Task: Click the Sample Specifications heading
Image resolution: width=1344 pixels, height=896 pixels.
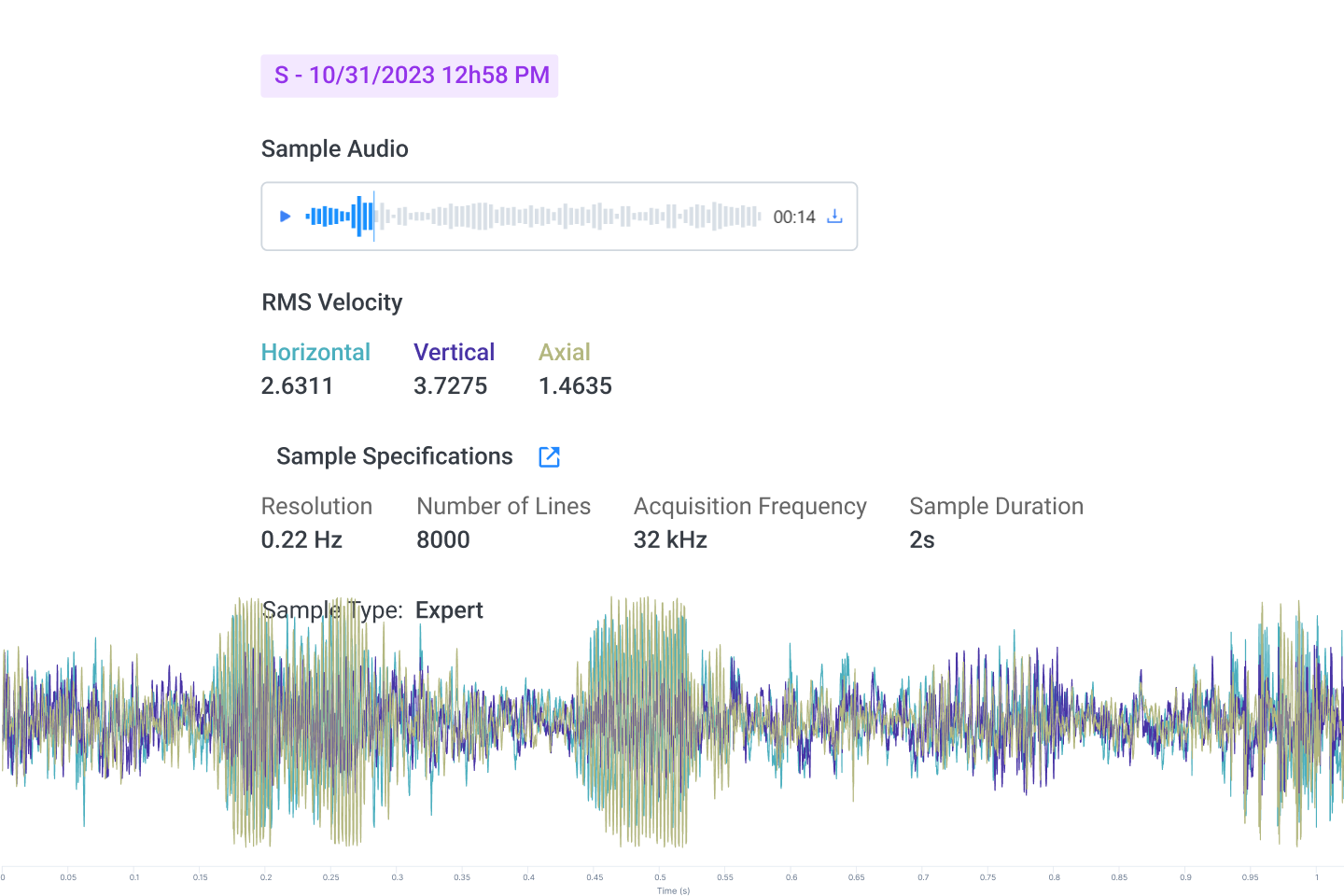Action: (x=394, y=456)
